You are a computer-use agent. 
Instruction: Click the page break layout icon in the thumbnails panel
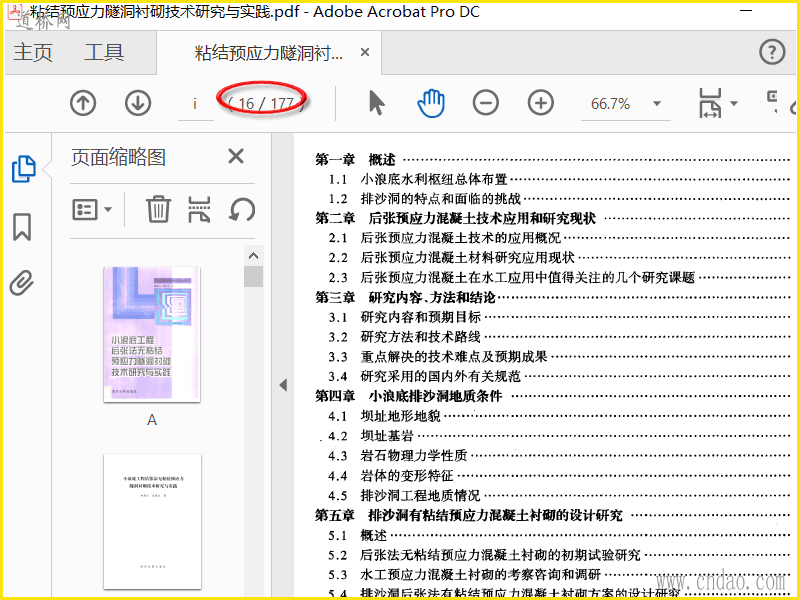(x=199, y=209)
